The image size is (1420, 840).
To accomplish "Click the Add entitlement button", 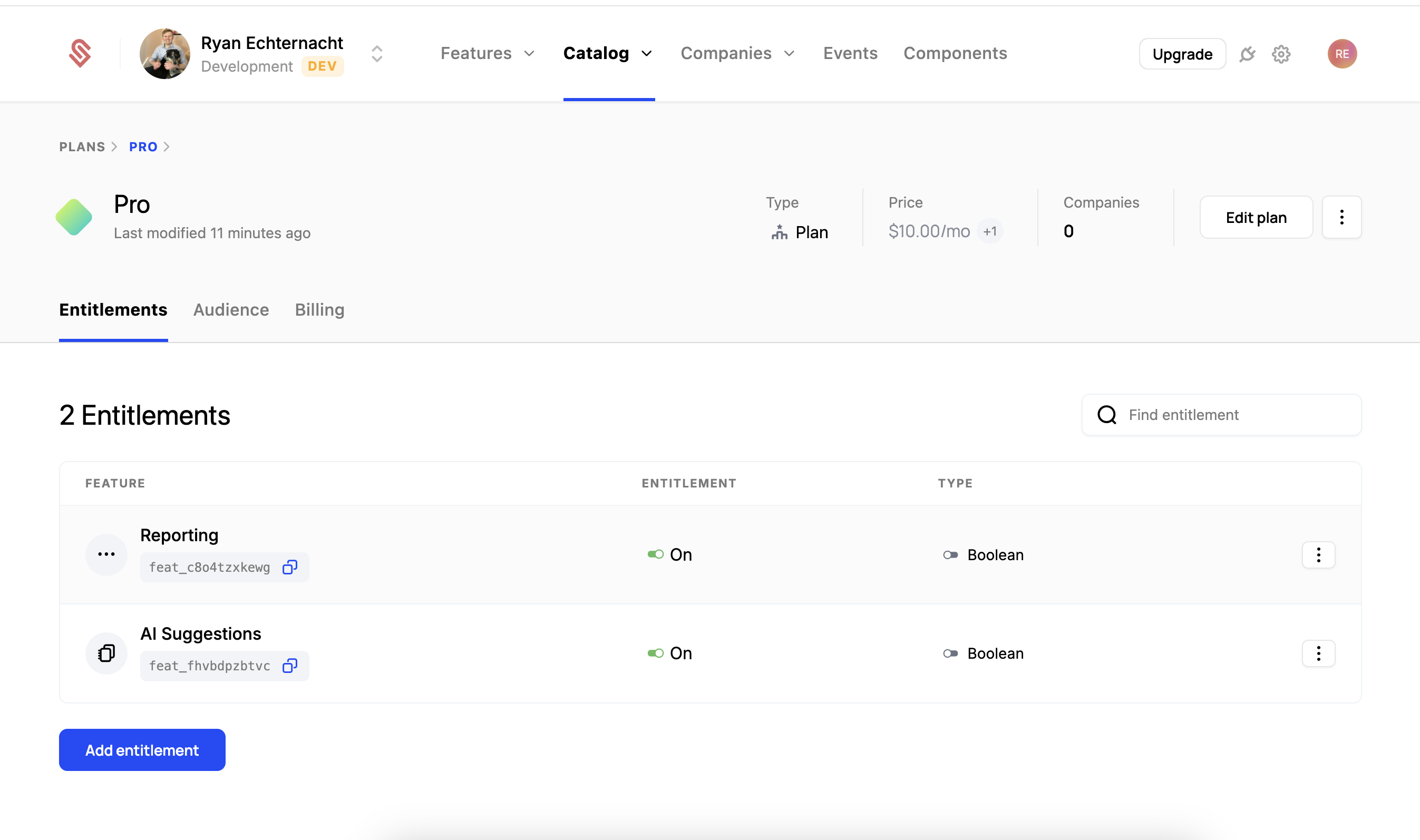I will (142, 750).
